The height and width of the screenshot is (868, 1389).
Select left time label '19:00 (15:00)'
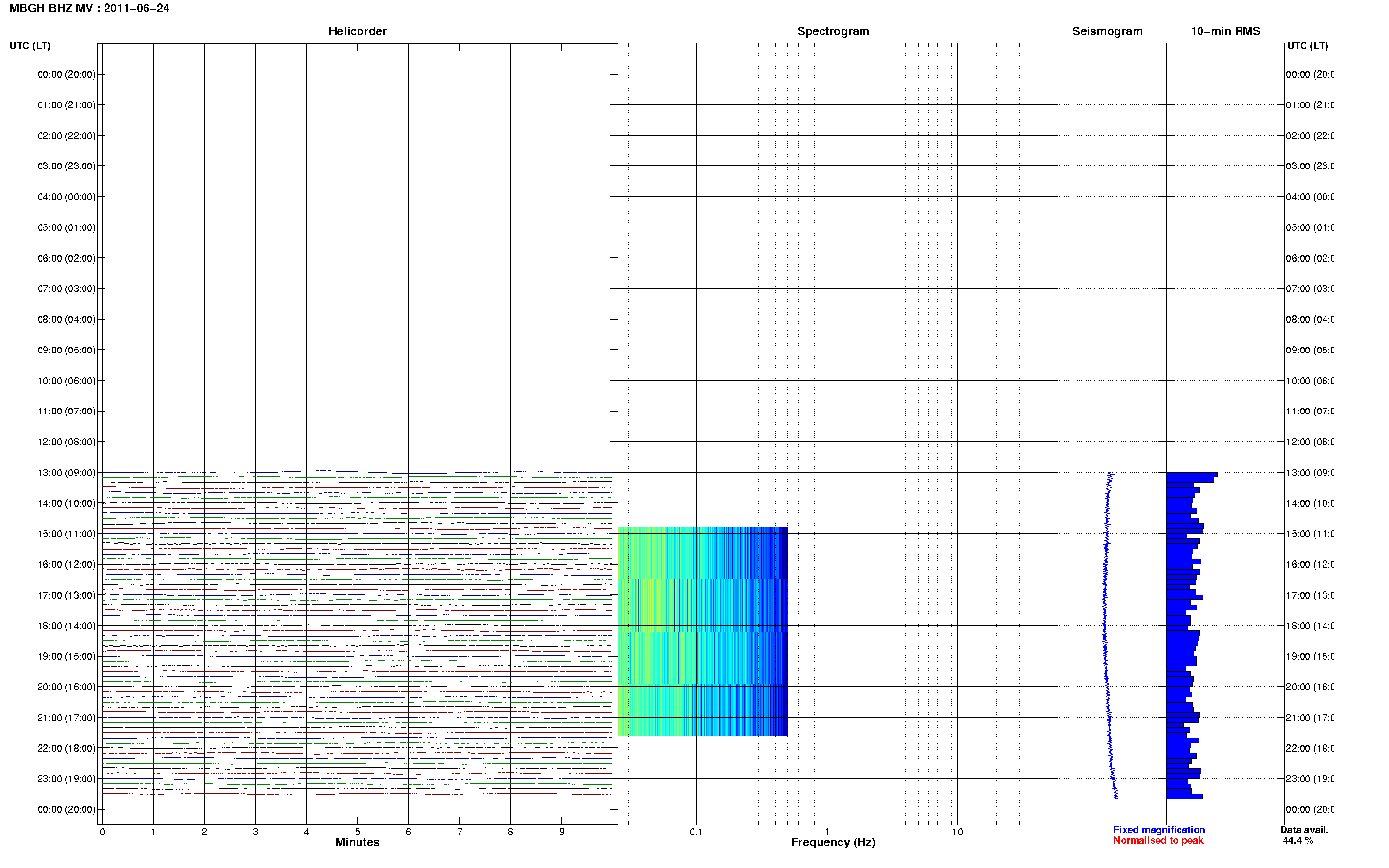click(66, 656)
